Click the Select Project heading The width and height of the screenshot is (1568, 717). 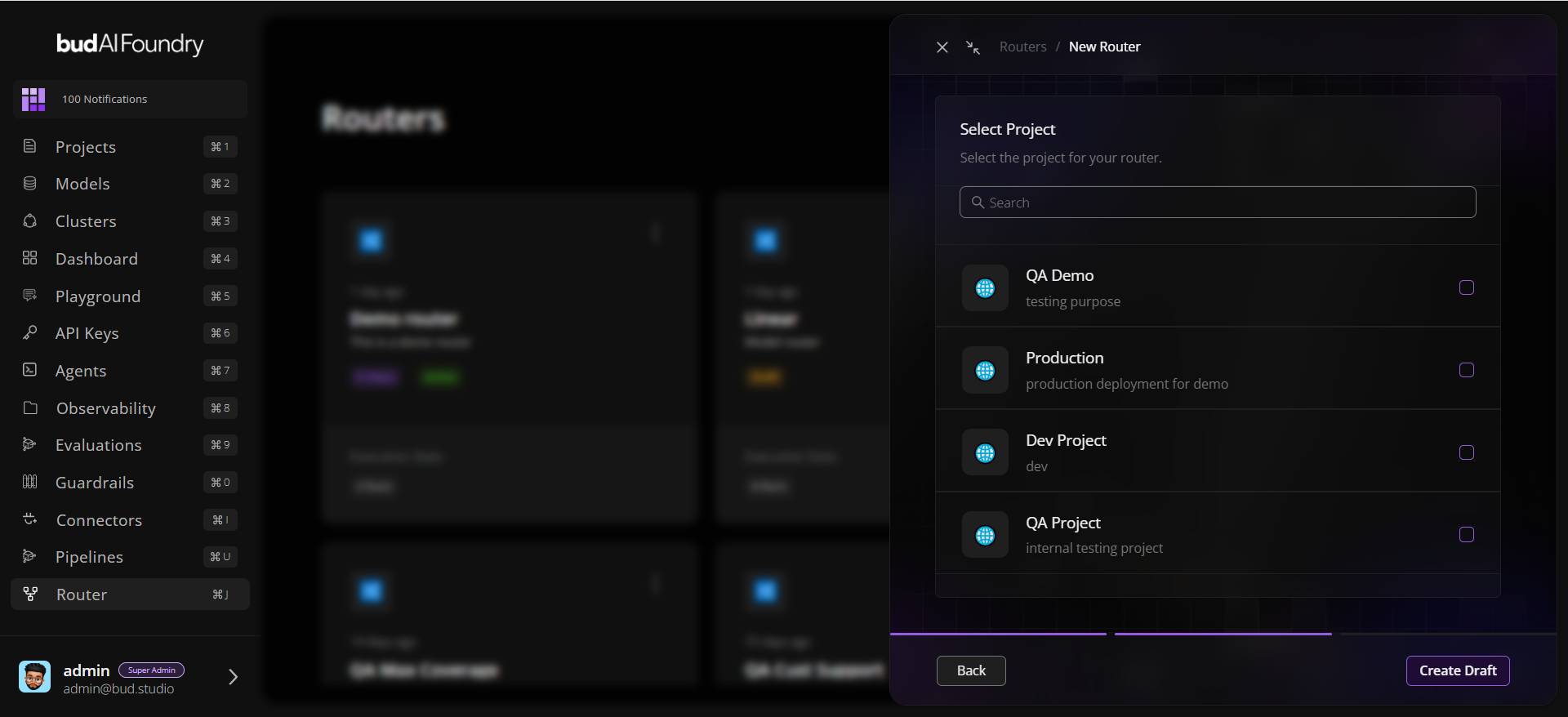tap(1007, 130)
